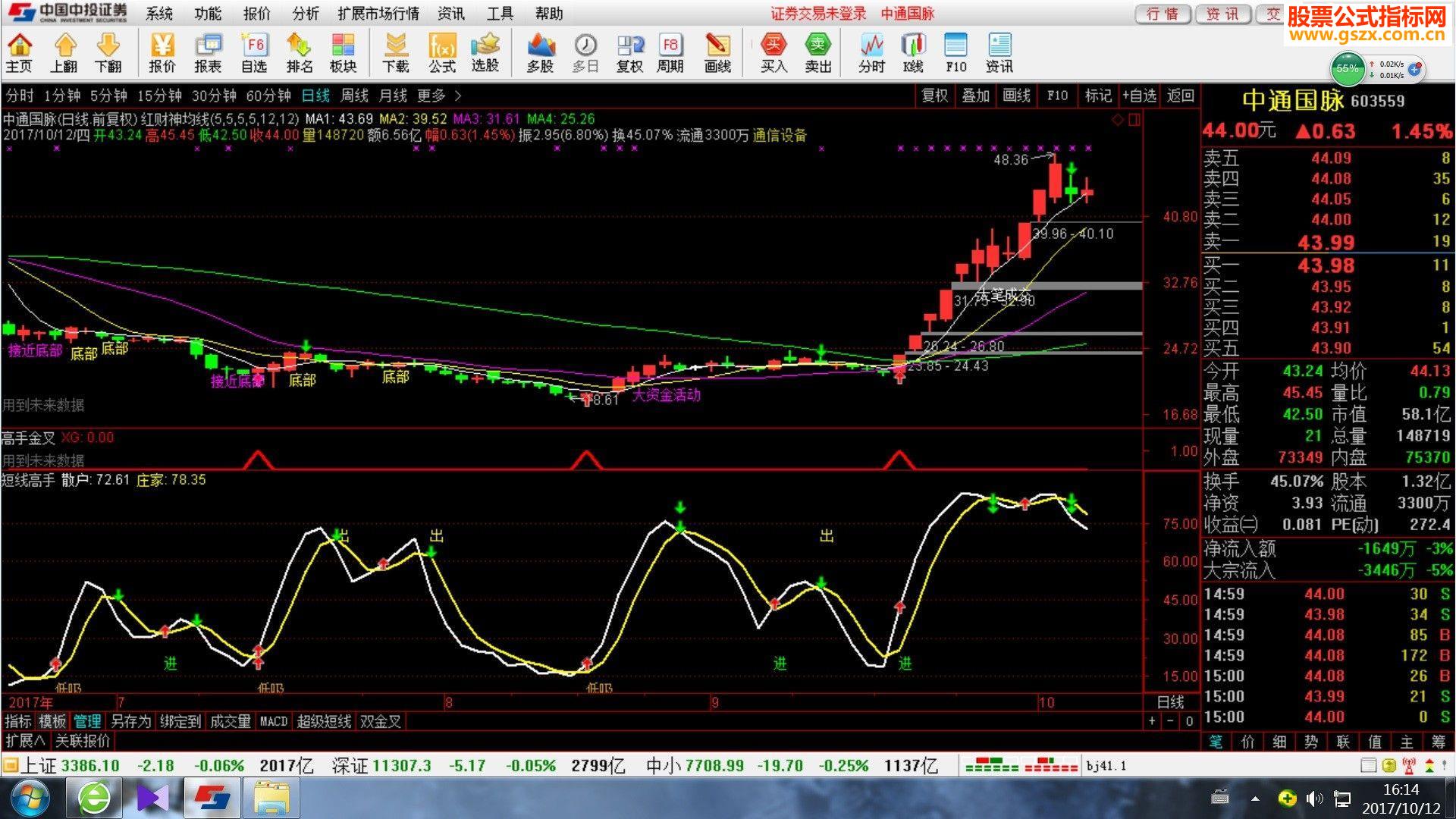Click the chart zoom-out minus button

1170,721
